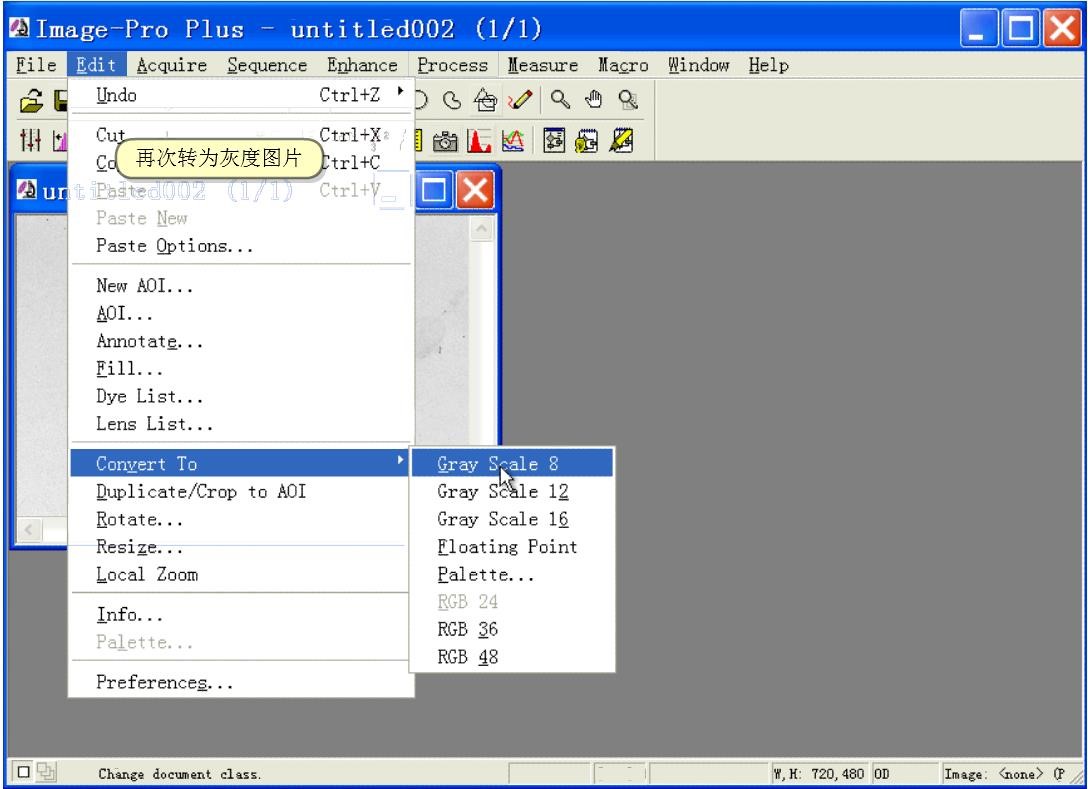Click the lightbulb page macro icon
The height and width of the screenshot is (789, 1088).
pyautogui.click(x=587, y=141)
